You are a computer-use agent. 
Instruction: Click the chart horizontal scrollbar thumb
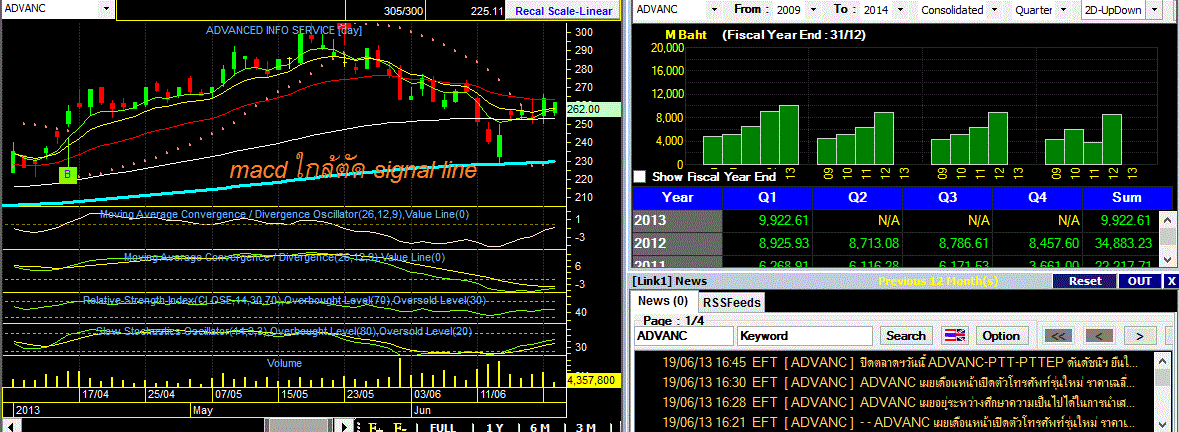(x=299, y=427)
